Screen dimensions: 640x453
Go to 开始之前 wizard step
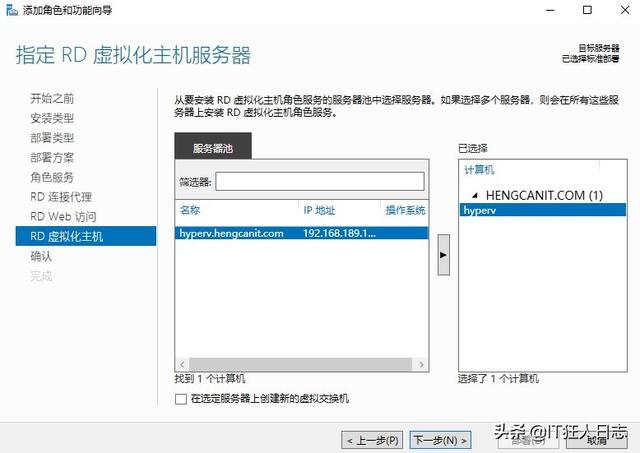[x=52, y=98]
